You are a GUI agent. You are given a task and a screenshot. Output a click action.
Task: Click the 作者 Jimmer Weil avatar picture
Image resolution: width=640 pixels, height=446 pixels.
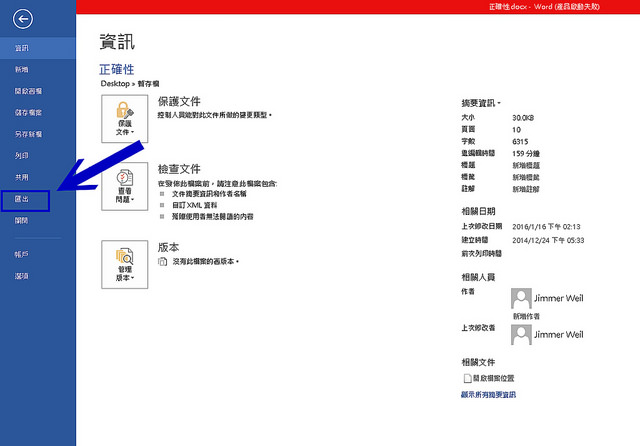click(x=520, y=298)
